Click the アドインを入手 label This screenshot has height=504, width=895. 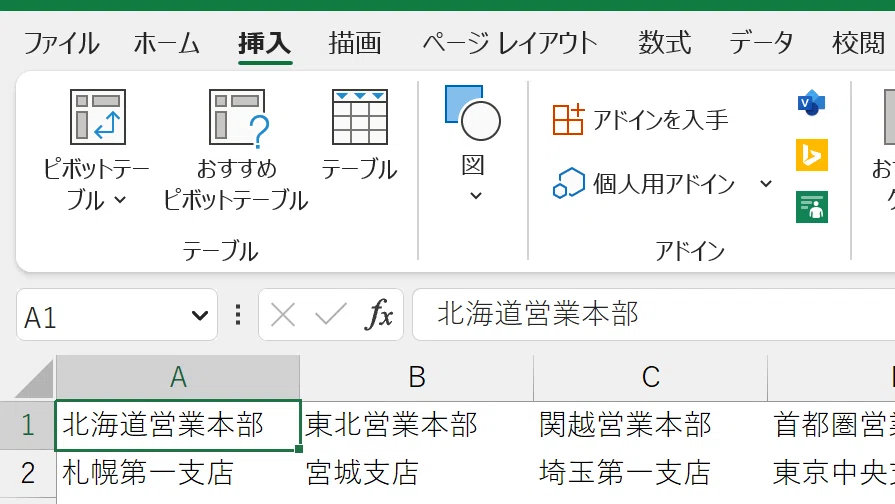660,120
